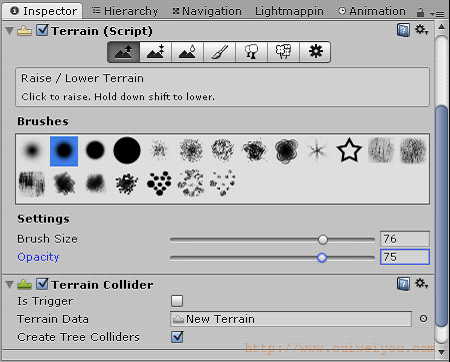Select the Place Trees tool
Image resolution: width=450 pixels, height=362 pixels.
pyautogui.click(x=251, y=52)
